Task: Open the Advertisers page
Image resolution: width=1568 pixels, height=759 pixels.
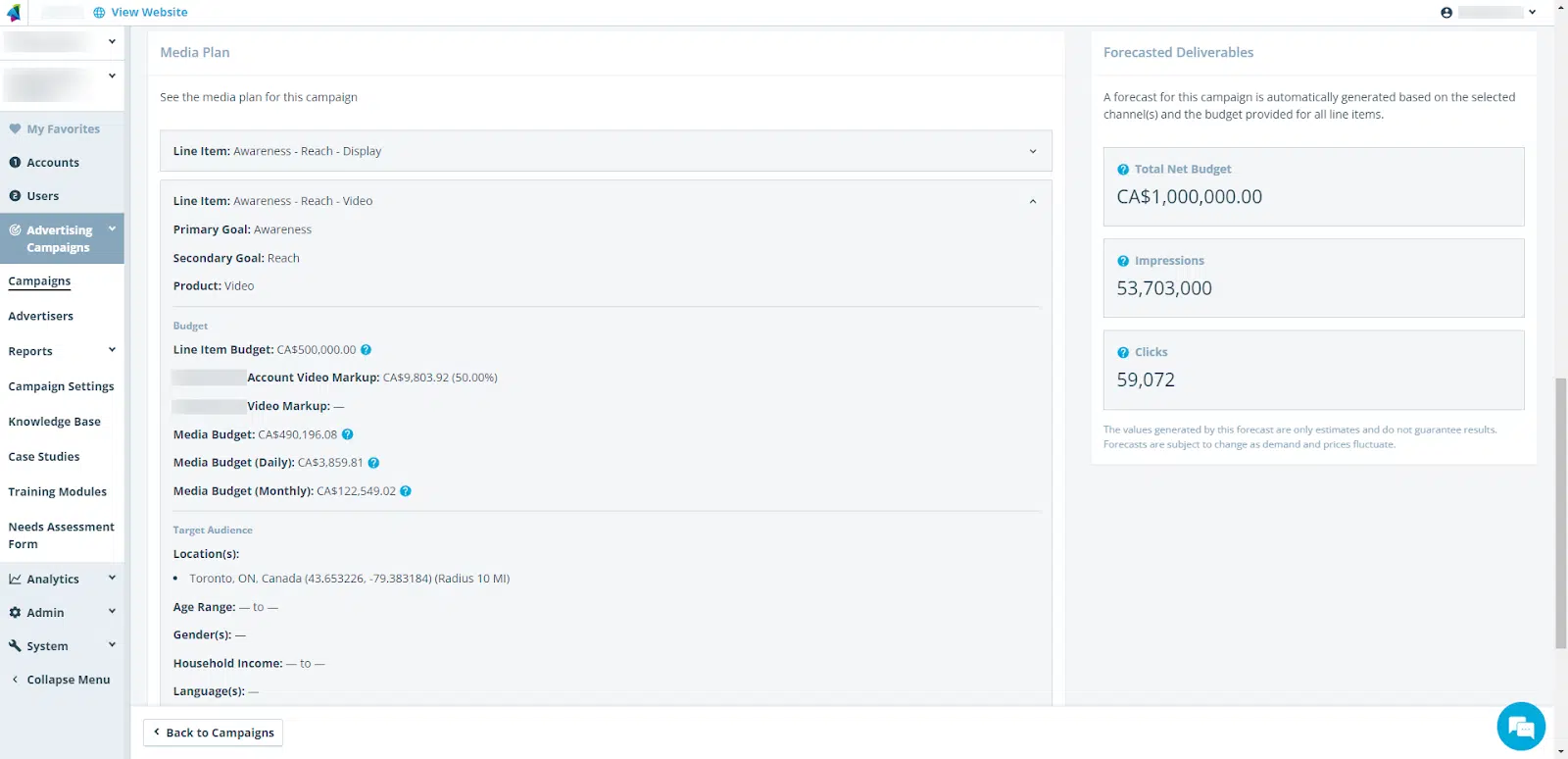Action: pyautogui.click(x=40, y=317)
